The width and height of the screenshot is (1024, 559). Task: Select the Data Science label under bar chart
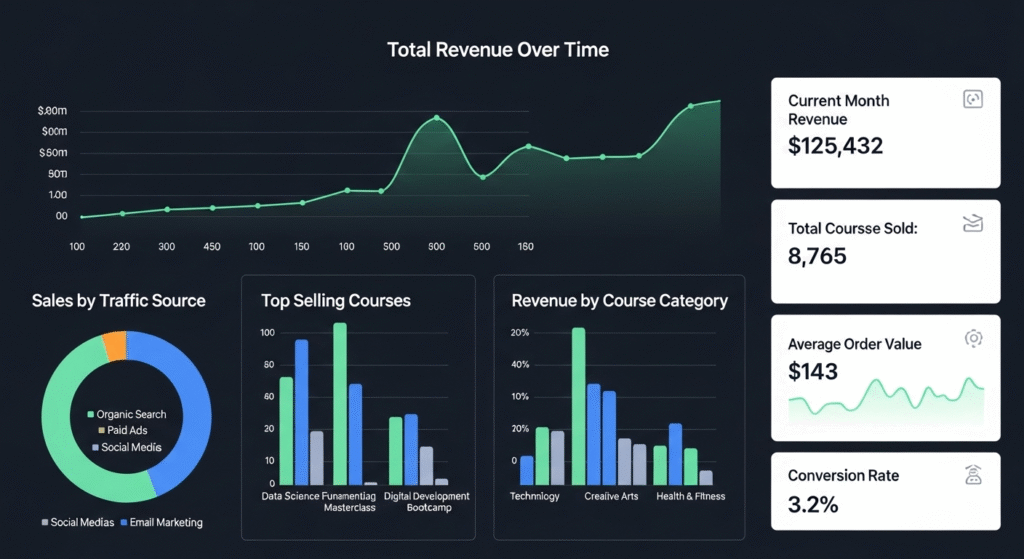click(x=291, y=496)
